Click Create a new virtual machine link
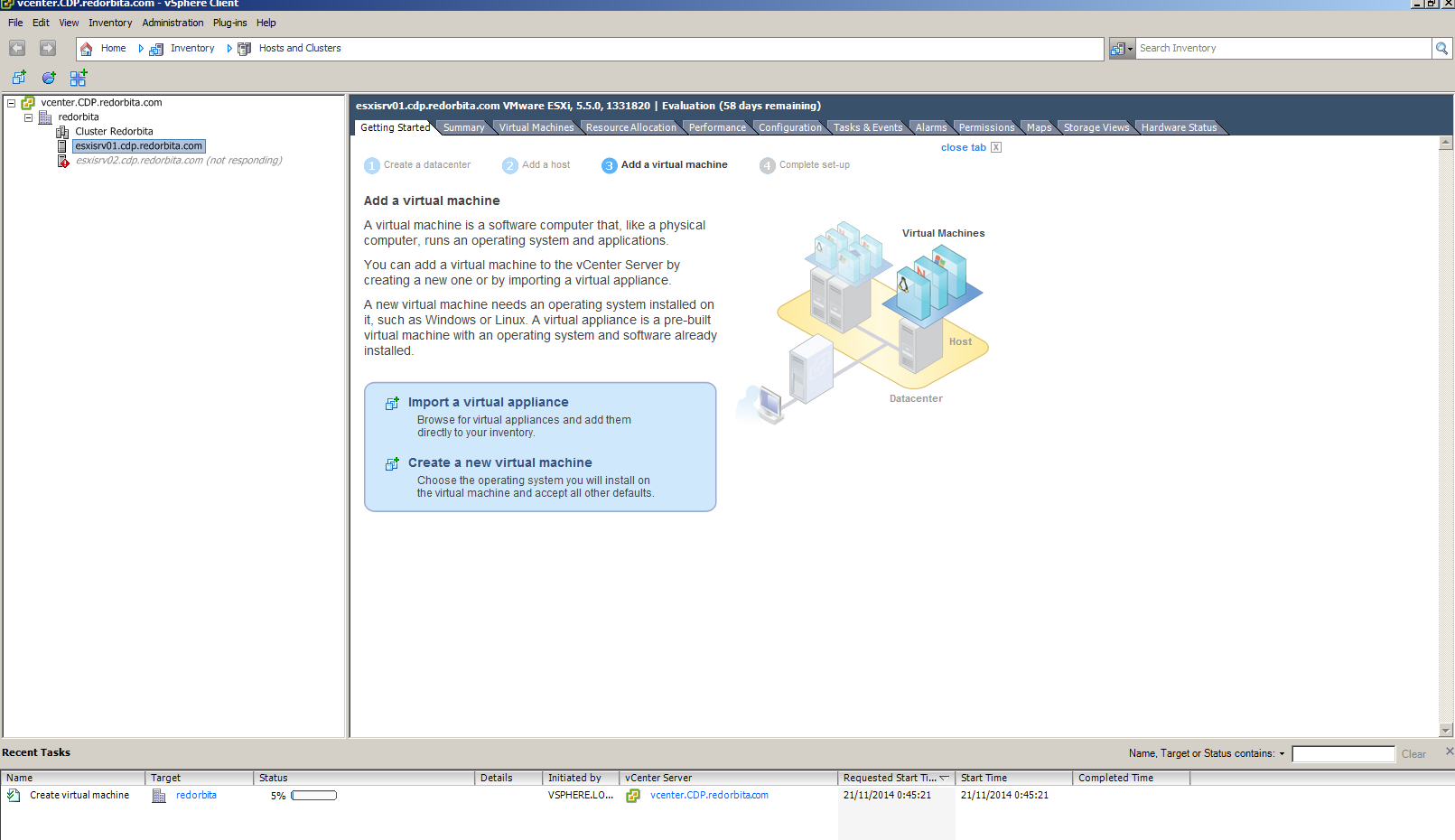This screenshot has height=840, width=1455. [499, 462]
